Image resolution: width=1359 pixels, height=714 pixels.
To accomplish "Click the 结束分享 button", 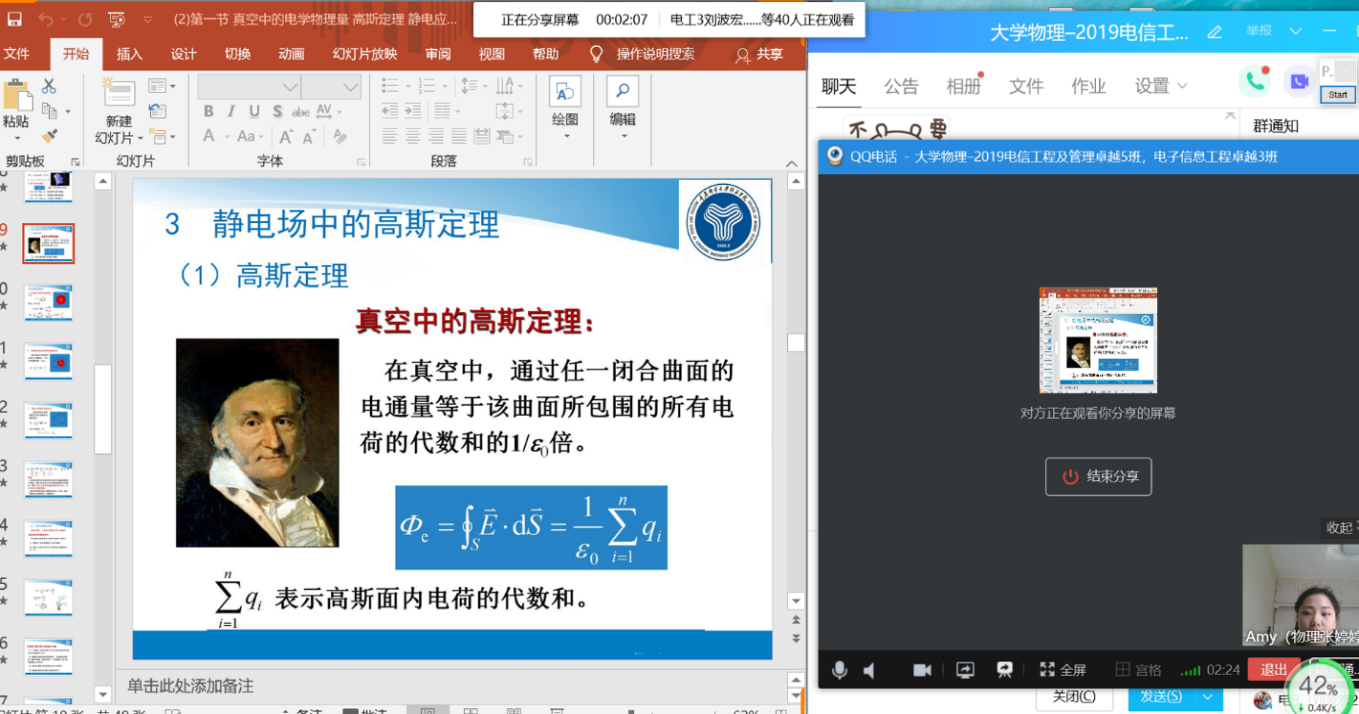I will coord(1098,476).
